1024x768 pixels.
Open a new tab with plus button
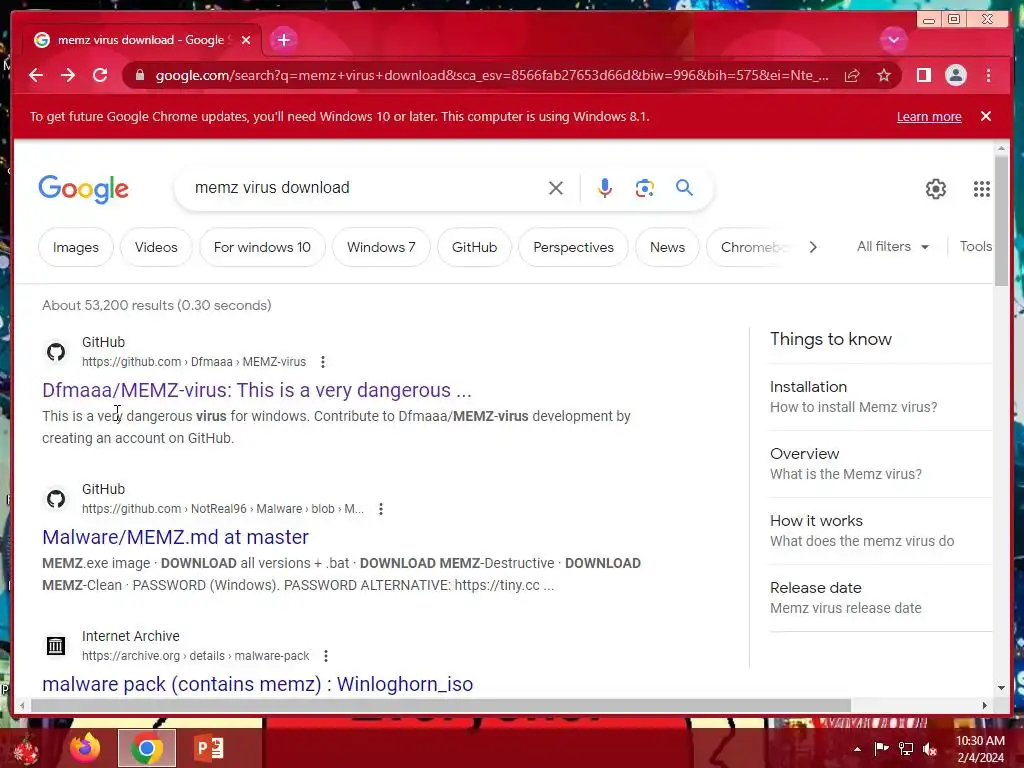(x=283, y=40)
